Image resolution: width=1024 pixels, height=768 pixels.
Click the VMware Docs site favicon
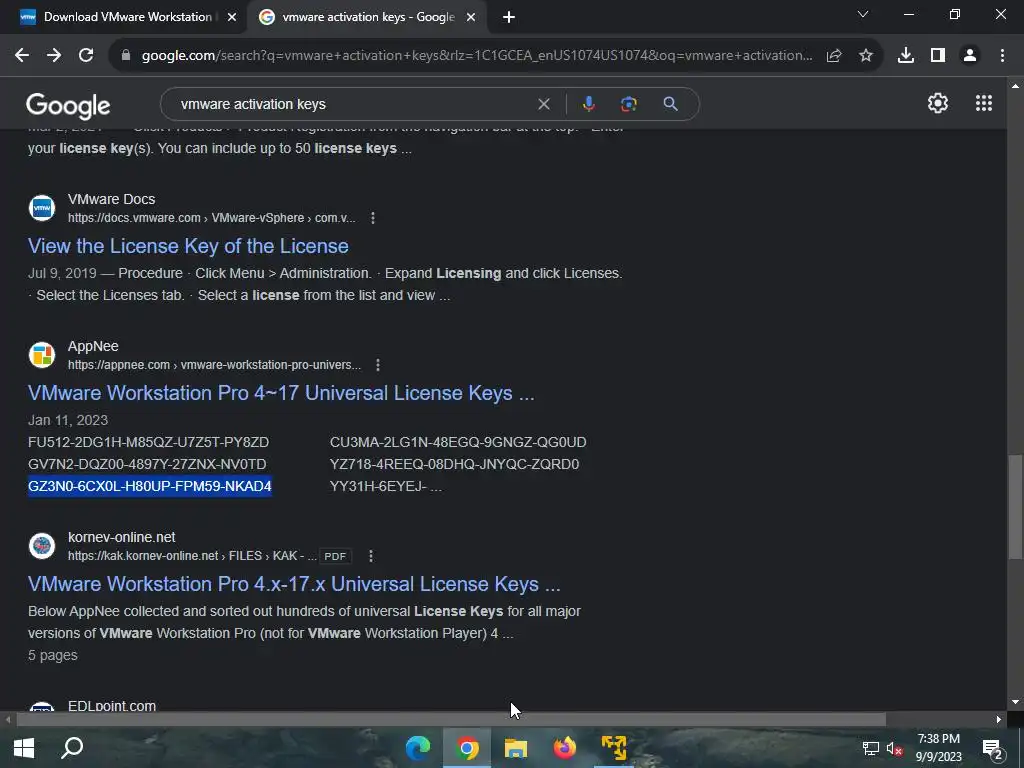[42, 208]
